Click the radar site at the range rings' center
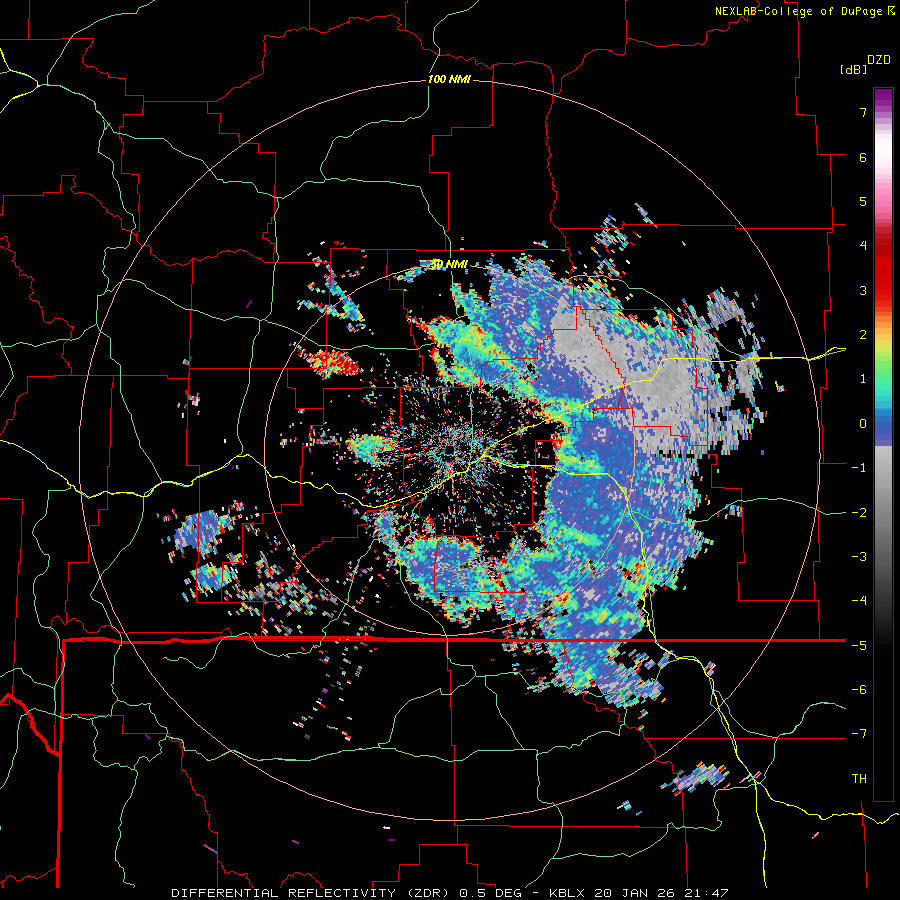This screenshot has height=900, width=900. tap(449, 451)
